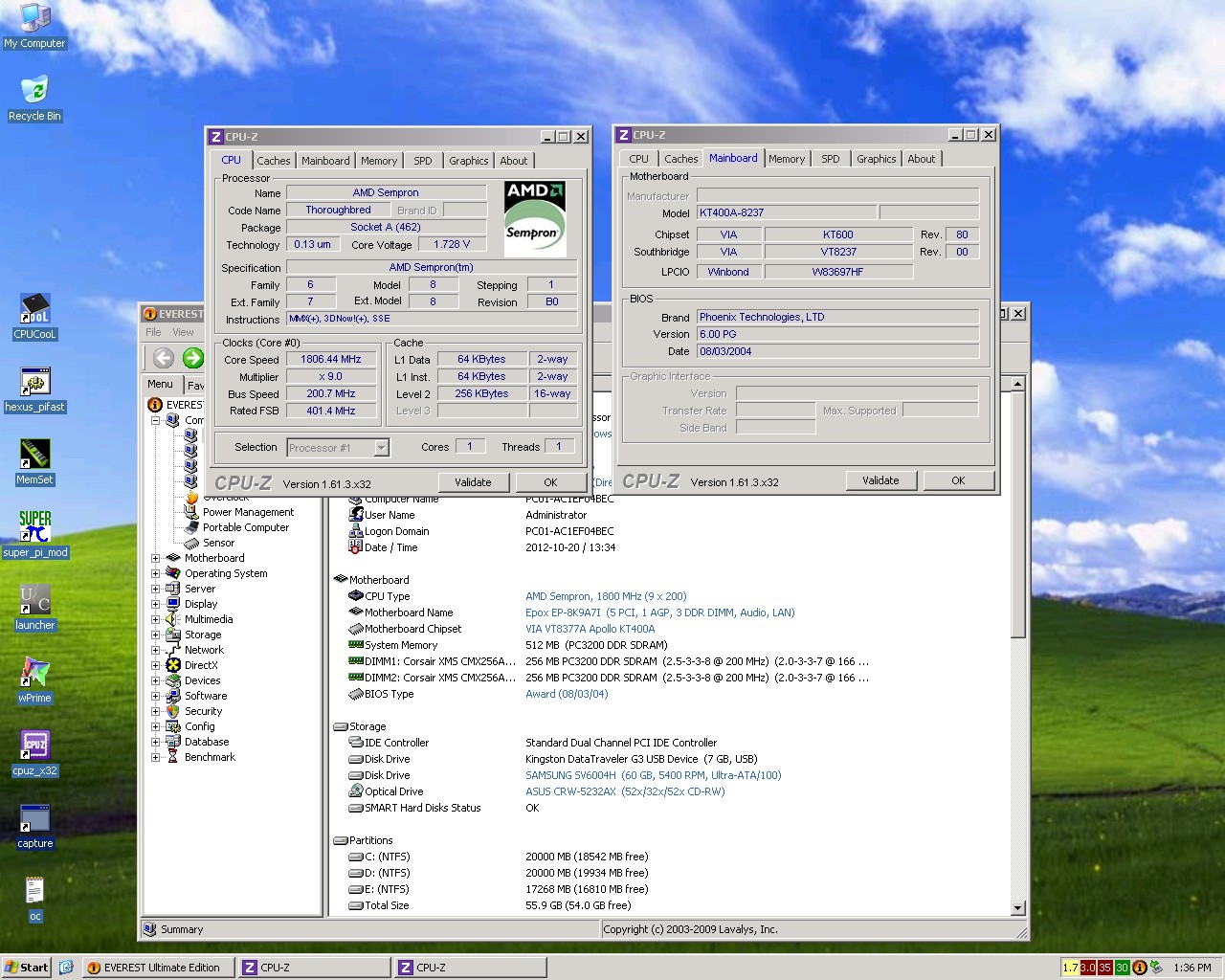Collapse the EVEREST root tree node
1225x980 pixels.
[x=155, y=420]
